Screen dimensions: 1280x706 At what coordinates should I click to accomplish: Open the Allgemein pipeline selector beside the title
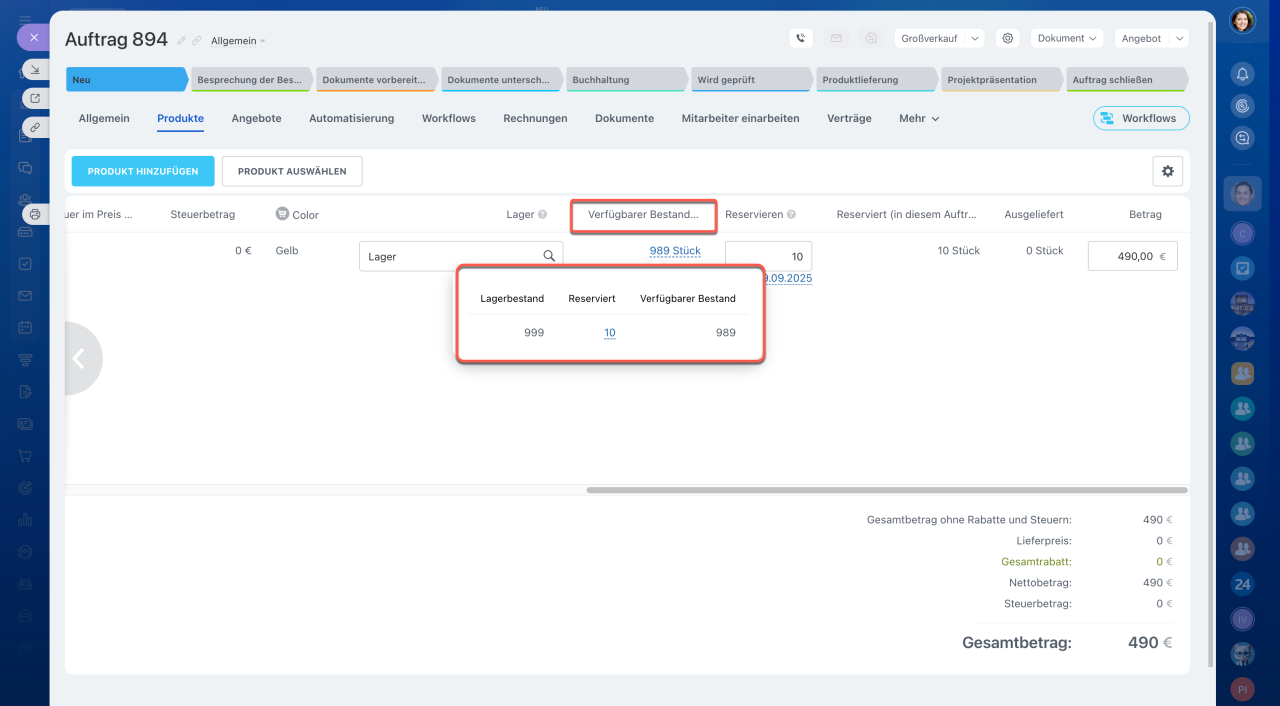(x=238, y=41)
